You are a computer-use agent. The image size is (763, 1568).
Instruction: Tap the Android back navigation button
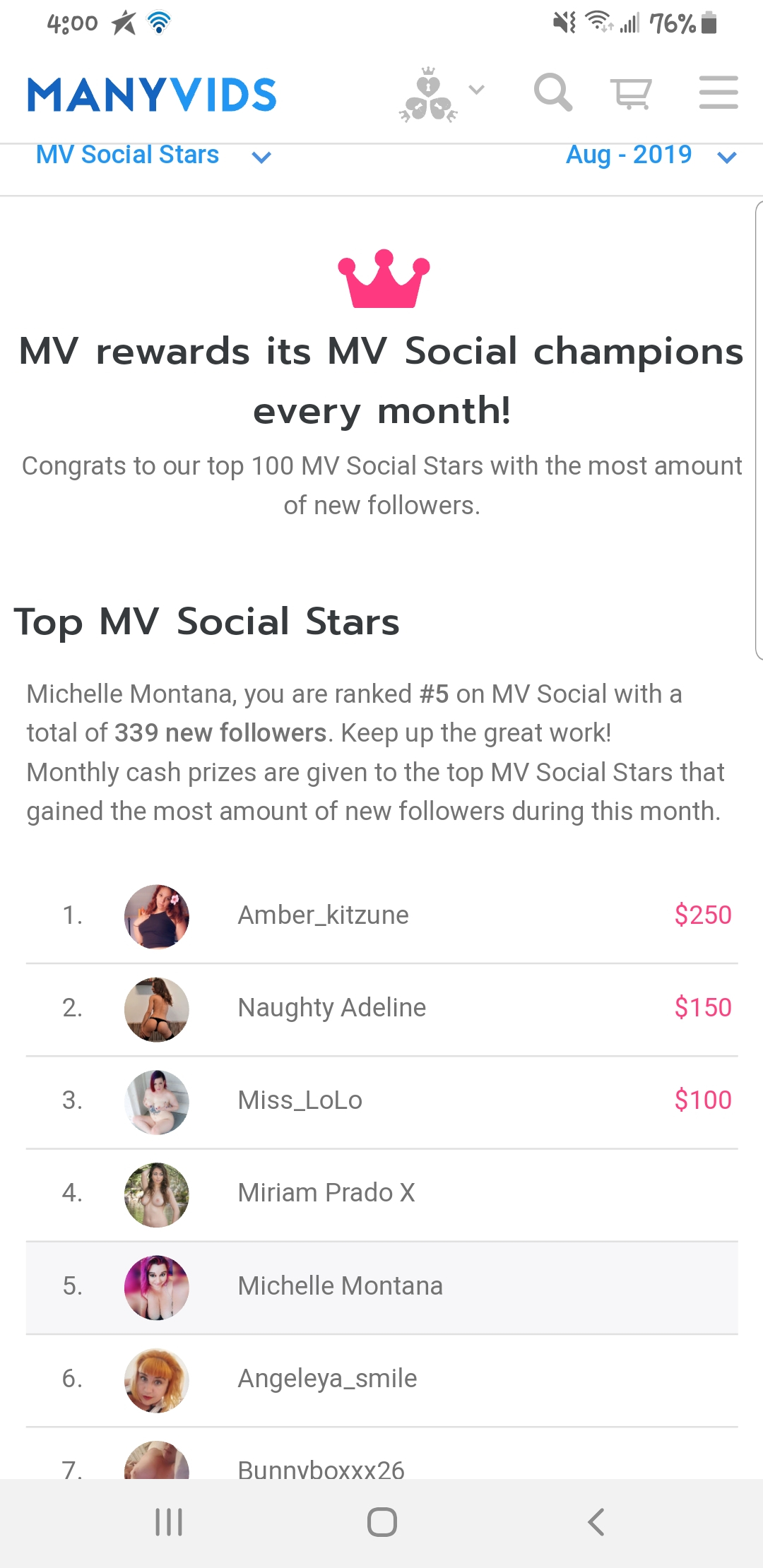coord(596,1521)
